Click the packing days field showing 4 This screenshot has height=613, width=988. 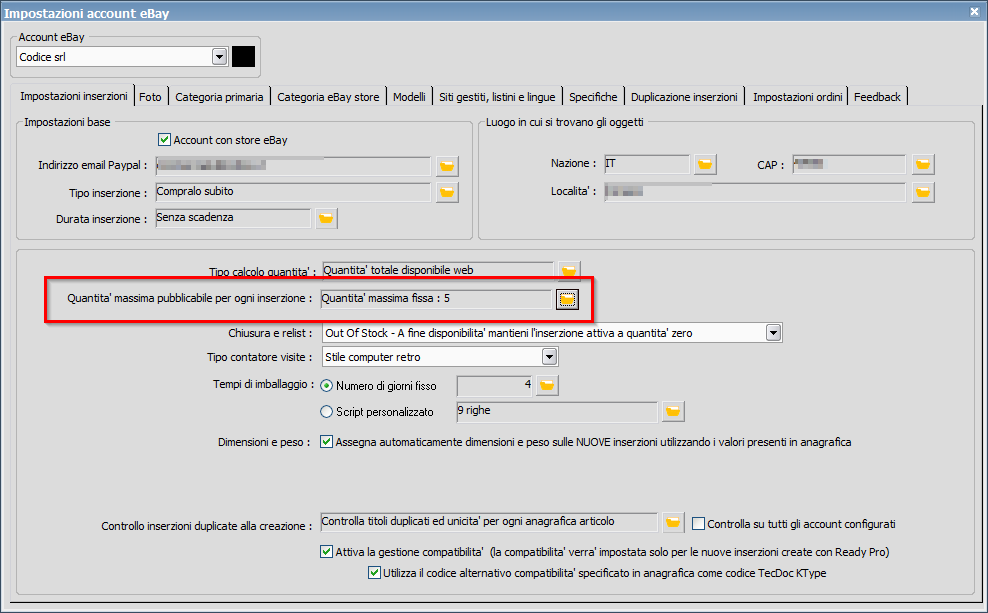pos(495,385)
